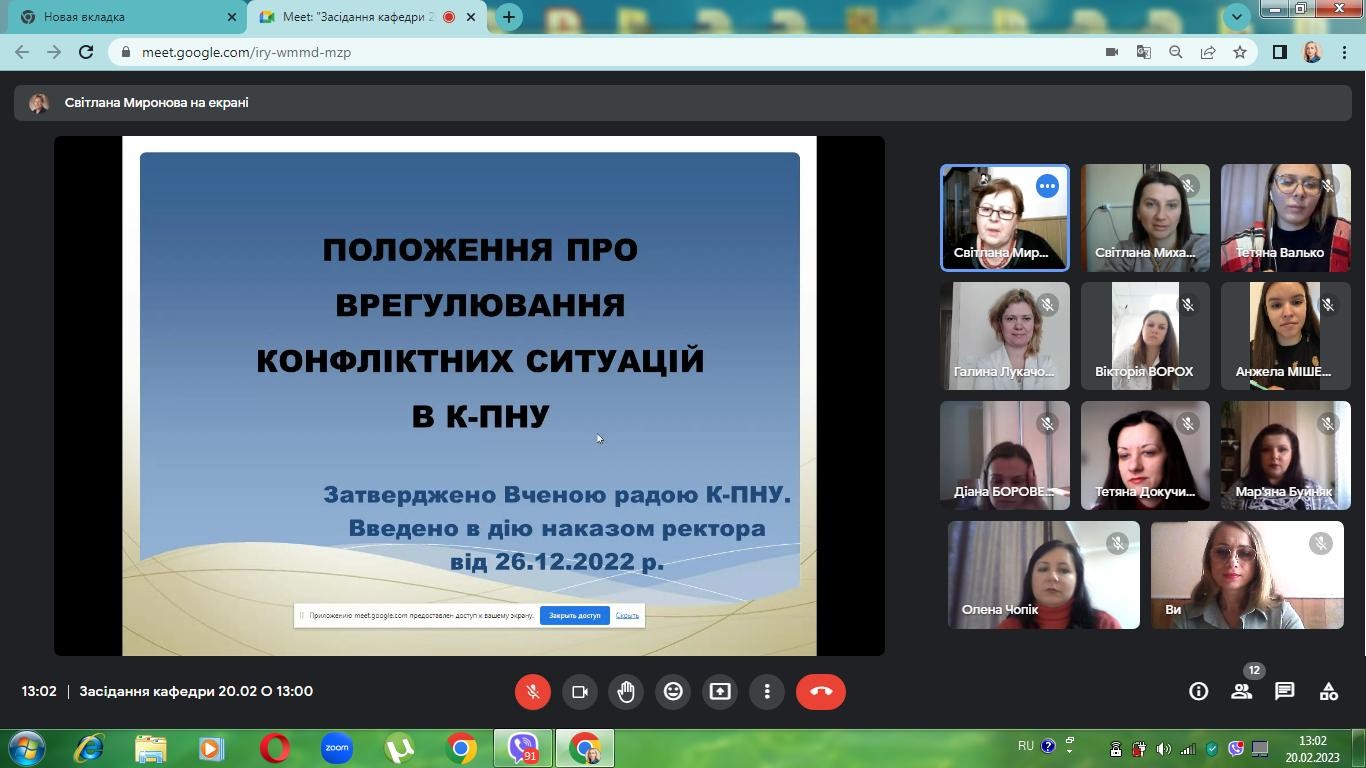Toggle the camera on or off
1366x768 pixels.
click(x=580, y=691)
